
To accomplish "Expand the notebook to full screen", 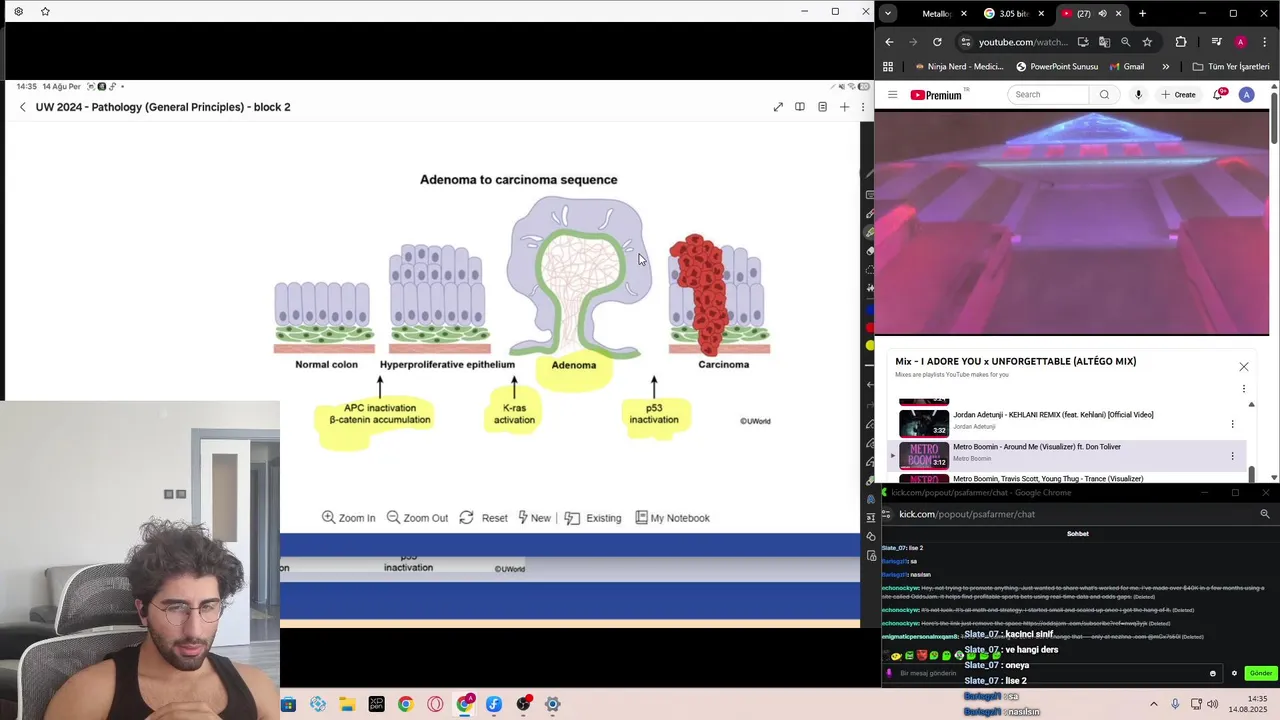I will 778,107.
